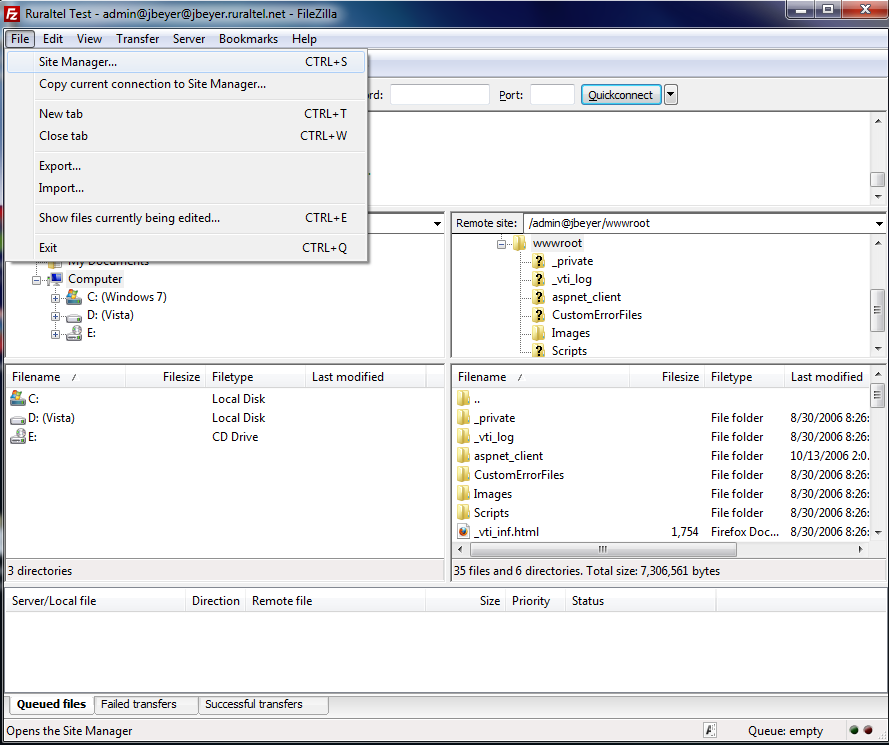
Task: Sort local list by Filetype column header
Action: tap(256, 377)
